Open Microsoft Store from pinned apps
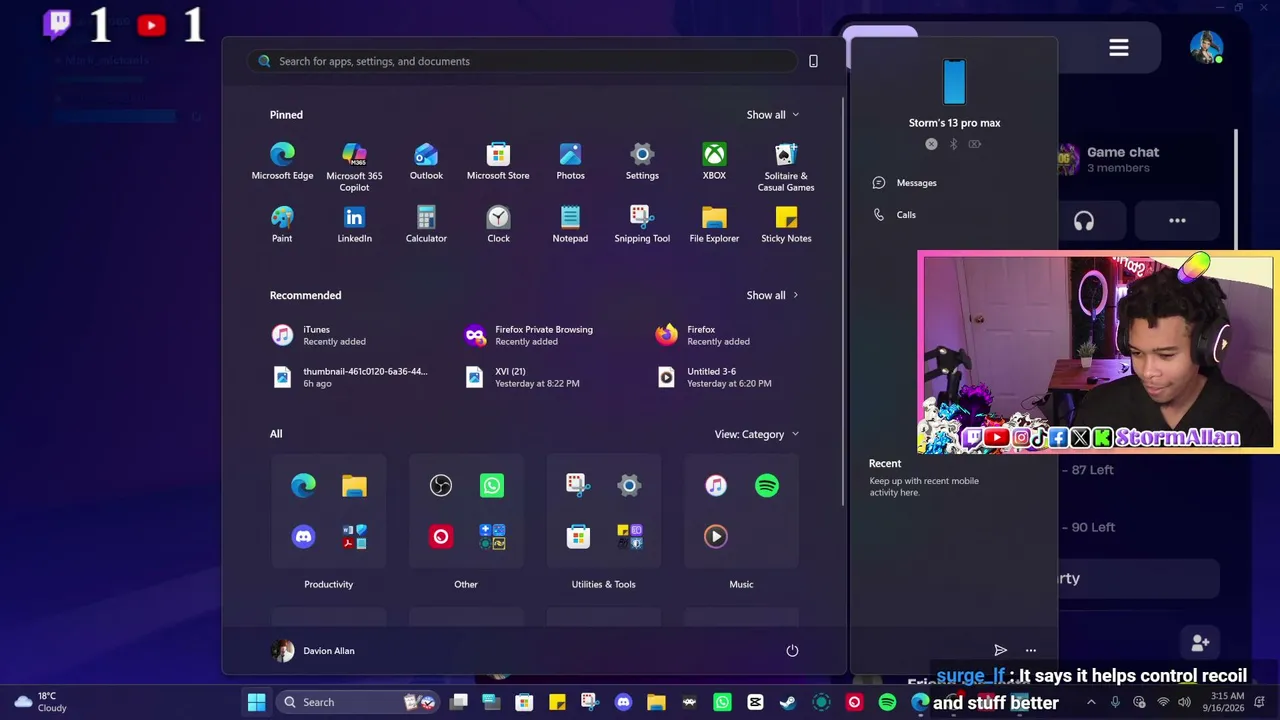Viewport: 1280px width, 720px height. click(498, 162)
